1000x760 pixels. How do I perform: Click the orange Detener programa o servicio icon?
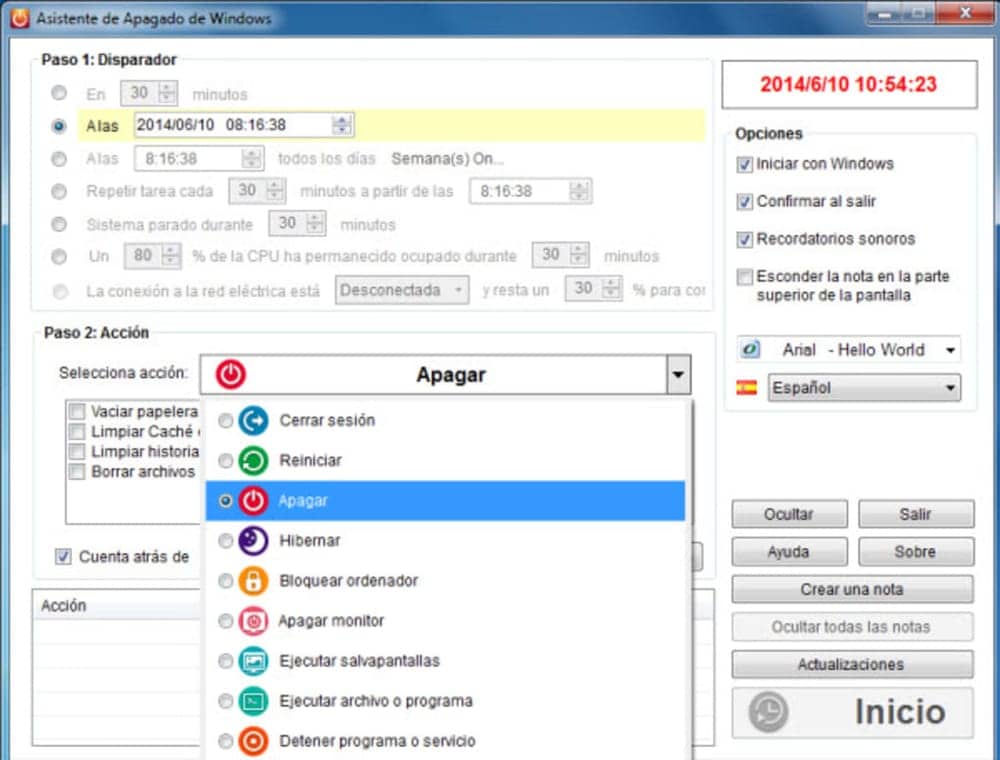pos(253,742)
